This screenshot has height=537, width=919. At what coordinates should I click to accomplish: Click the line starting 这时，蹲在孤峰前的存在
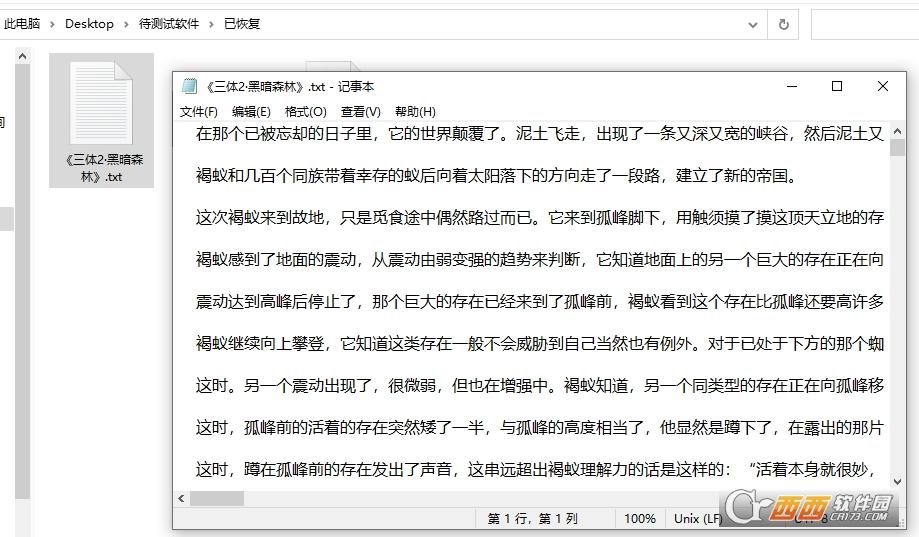click(x=536, y=469)
